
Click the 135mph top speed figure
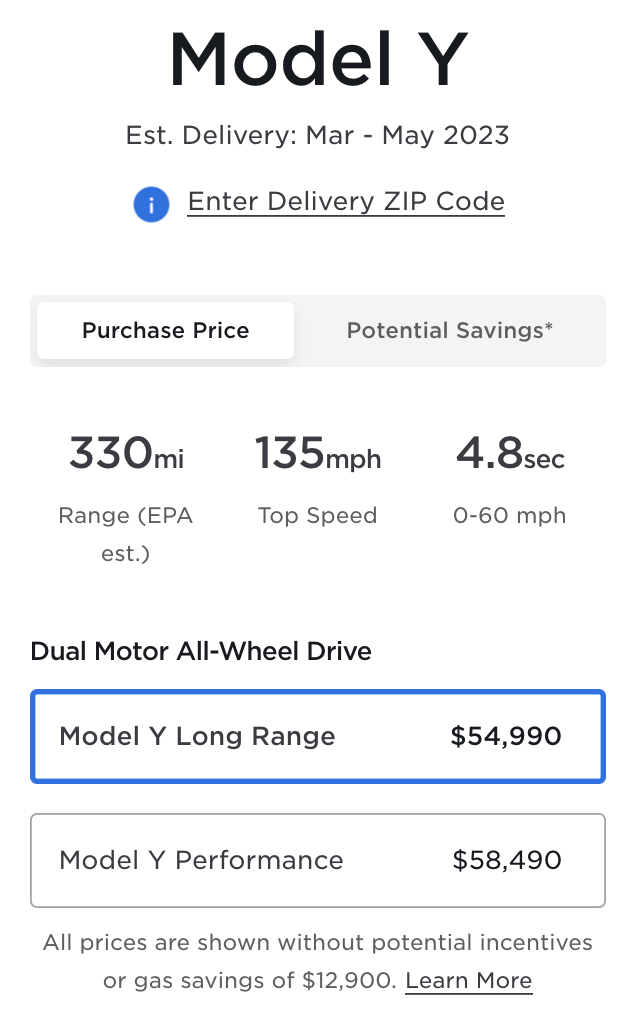tap(318, 455)
